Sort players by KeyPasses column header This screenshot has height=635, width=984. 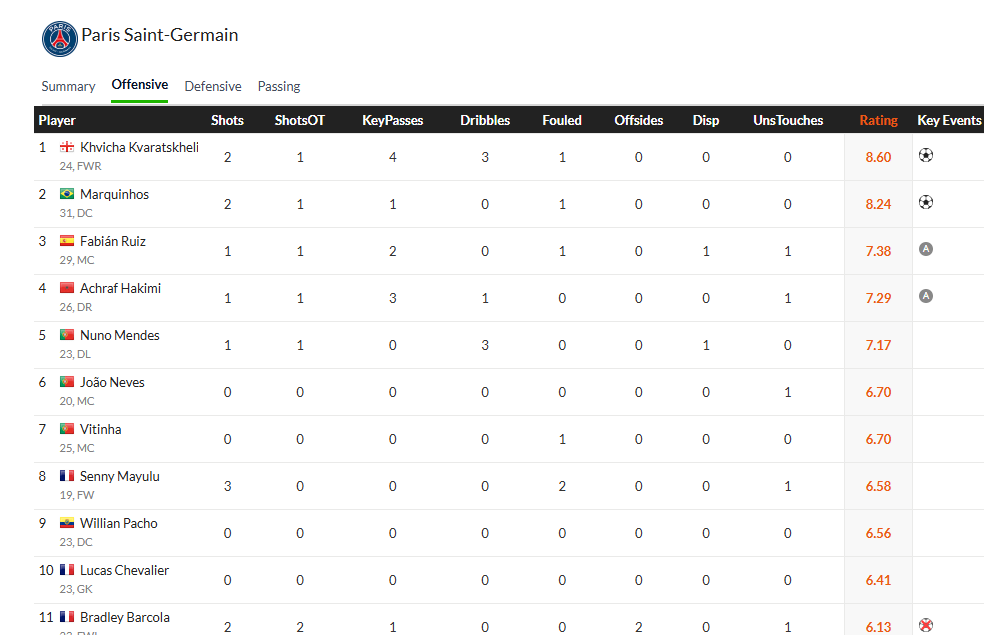tap(392, 120)
